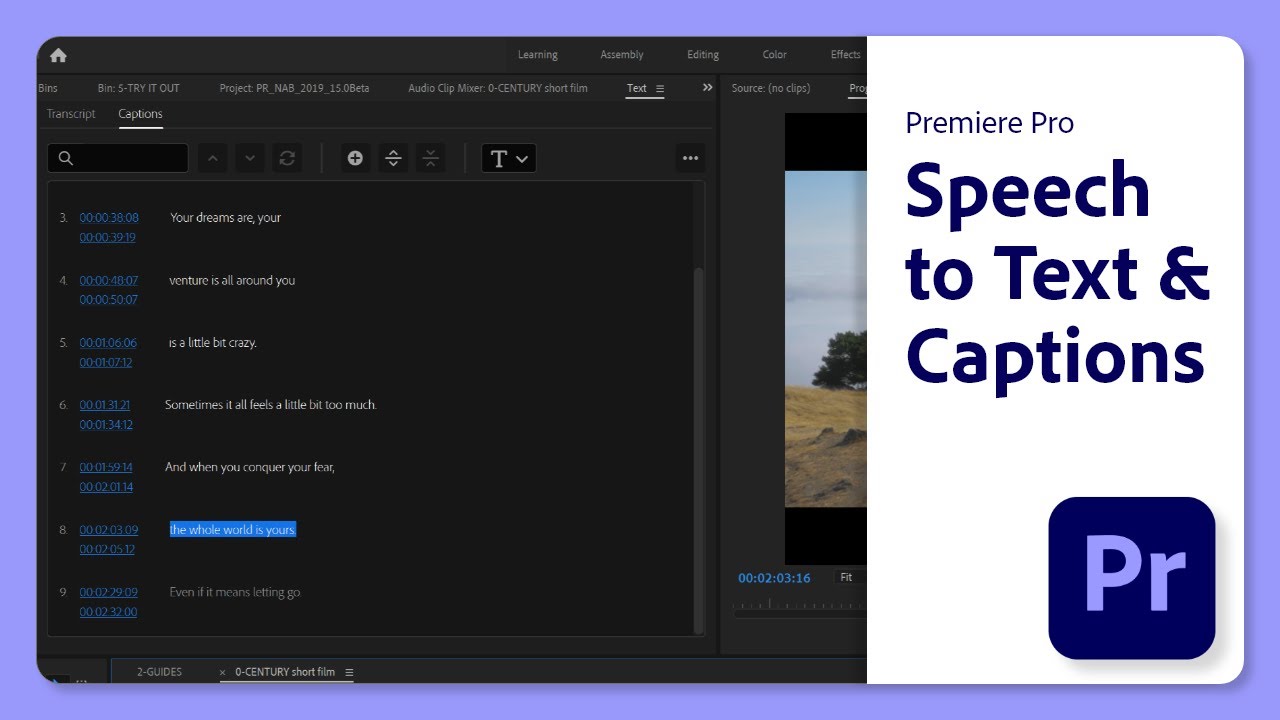Click out-timecode 00:01:07:12
Viewport: 1280px width, 720px height.
(x=106, y=362)
